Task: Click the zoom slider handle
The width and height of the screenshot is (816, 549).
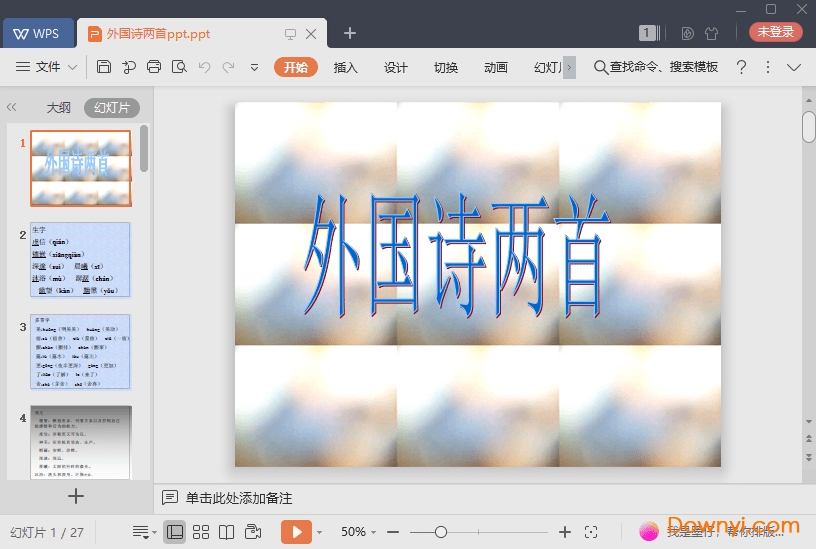Action: (x=441, y=532)
